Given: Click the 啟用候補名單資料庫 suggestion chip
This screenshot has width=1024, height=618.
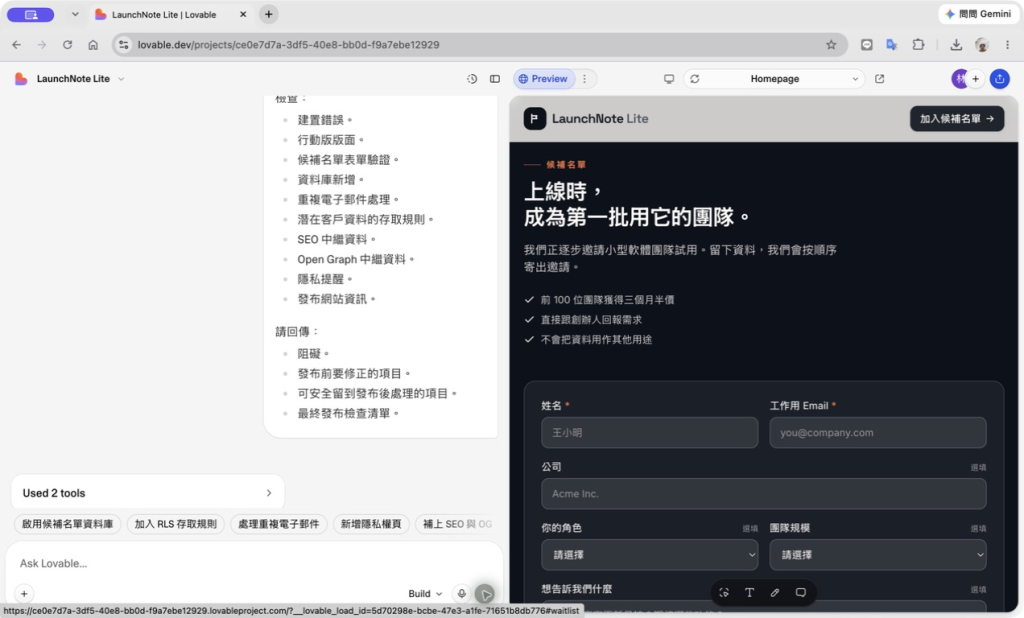Looking at the screenshot, I should (x=67, y=524).
